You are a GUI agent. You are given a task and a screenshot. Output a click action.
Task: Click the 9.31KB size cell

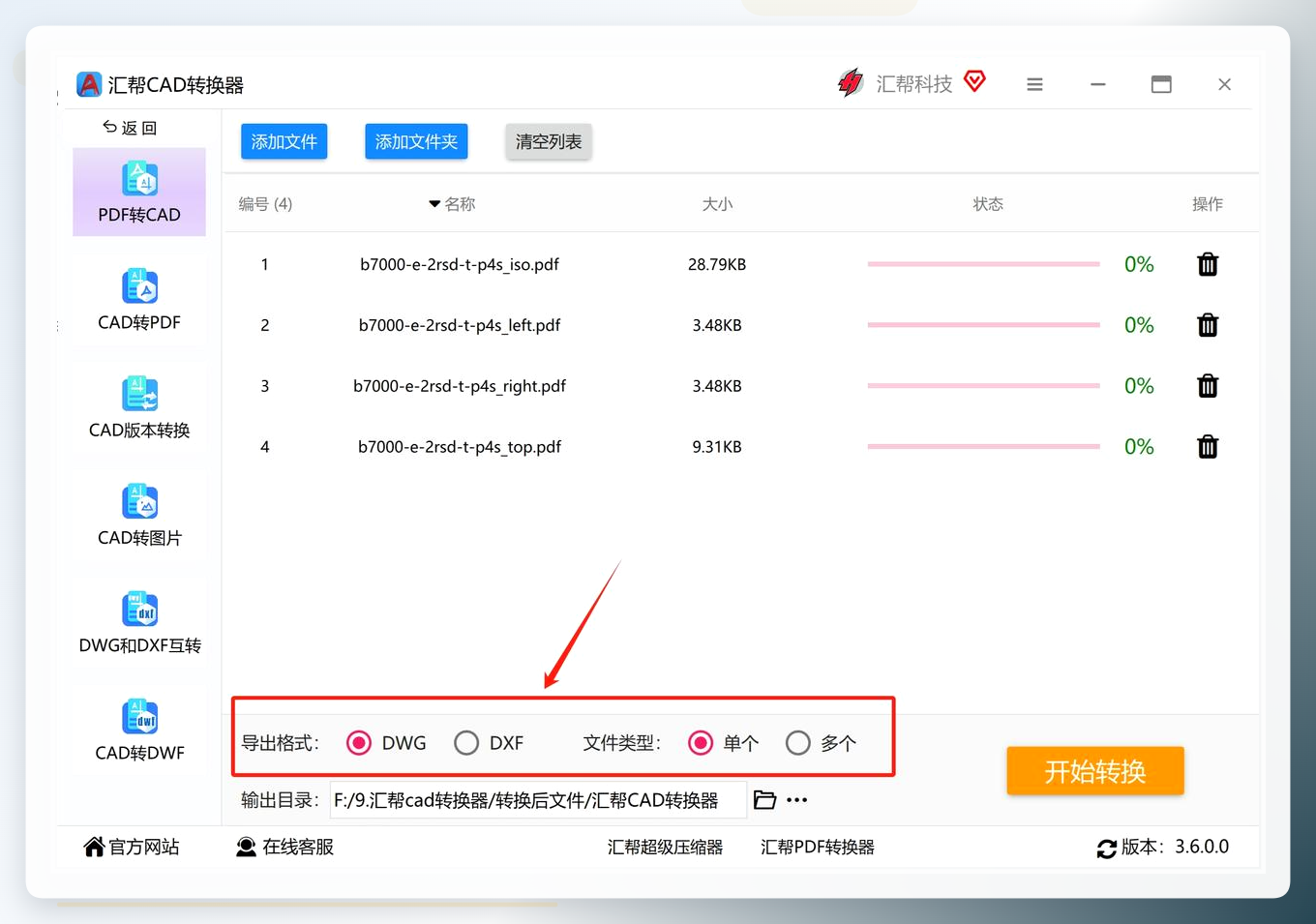click(717, 447)
